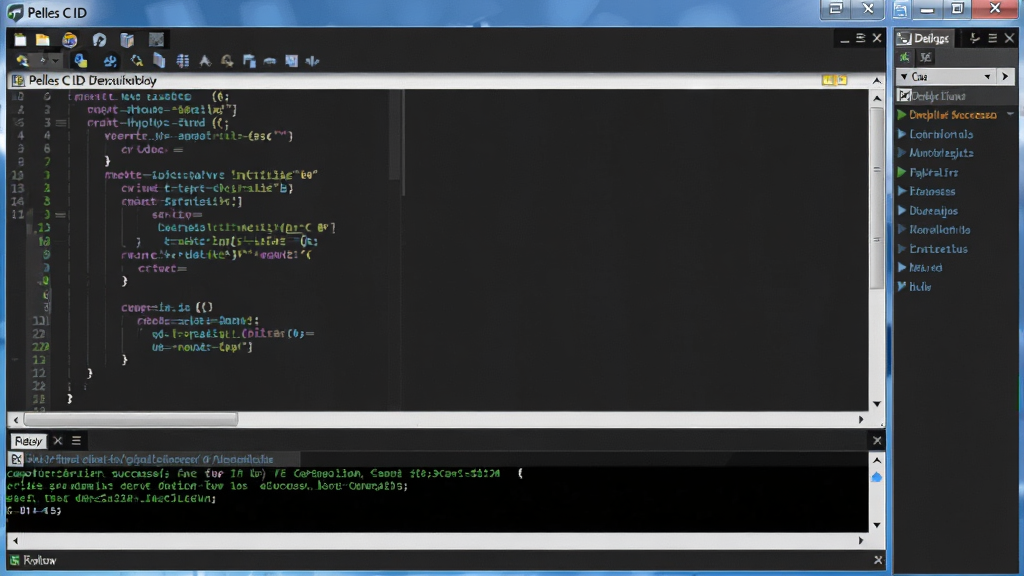Click the magnifier toolbar icon
This screenshot has height=576, width=1024.
pyautogui.click(x=136, y=61)
